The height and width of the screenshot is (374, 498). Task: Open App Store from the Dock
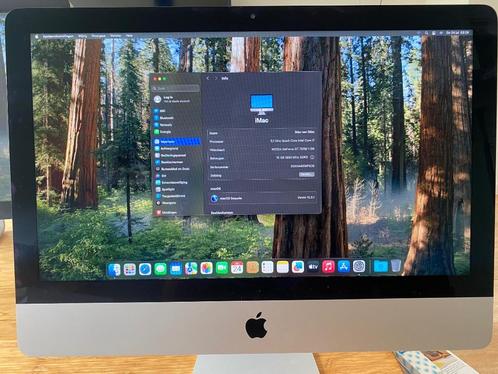tap(344, 266)
